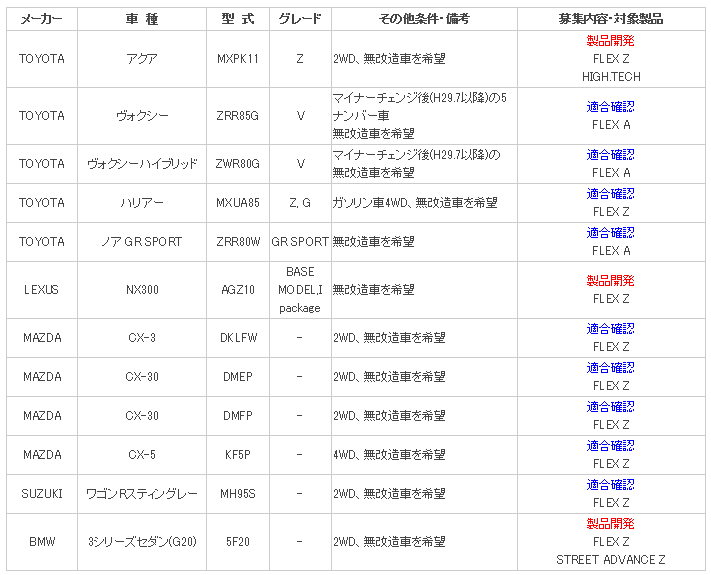
Task: Select model code ZRR80W
Action: pos(238,242)
